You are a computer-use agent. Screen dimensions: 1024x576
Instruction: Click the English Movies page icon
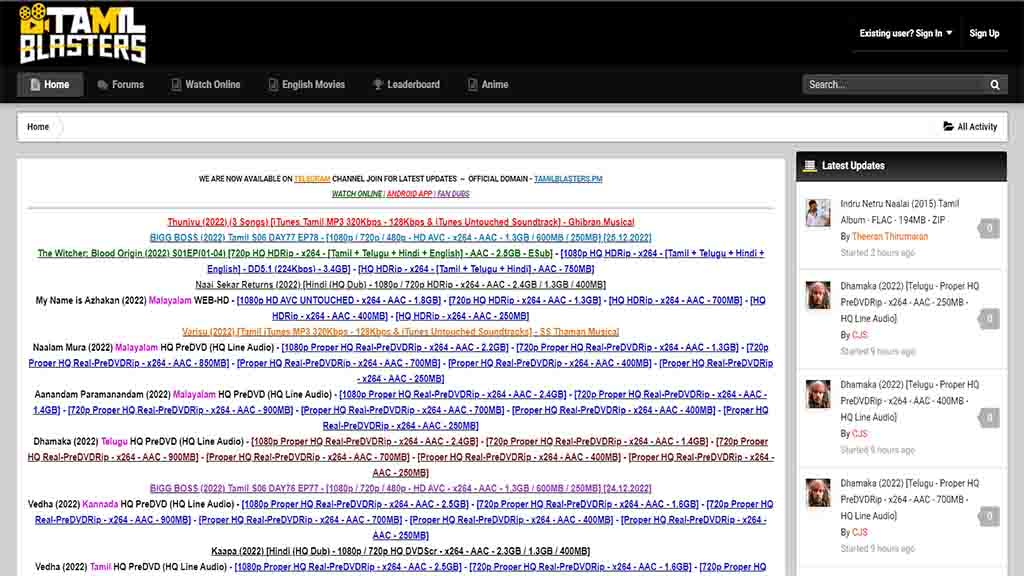273,85
